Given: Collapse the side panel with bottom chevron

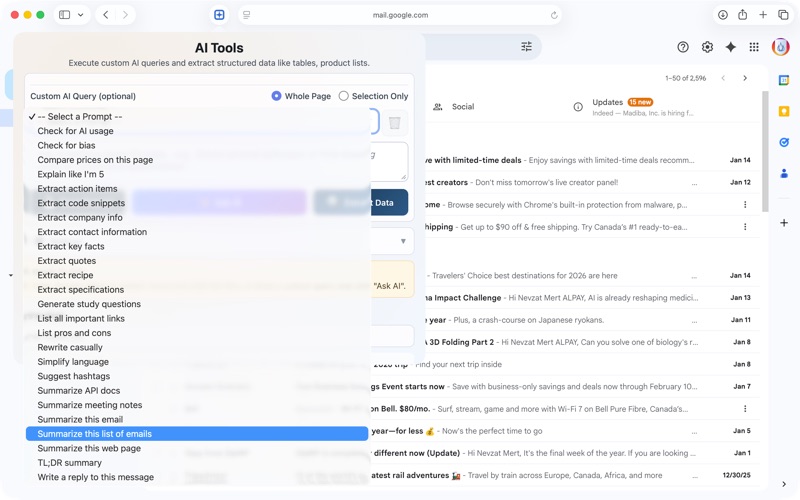Looking at the screenshot, I should click(x=784, y=484).
